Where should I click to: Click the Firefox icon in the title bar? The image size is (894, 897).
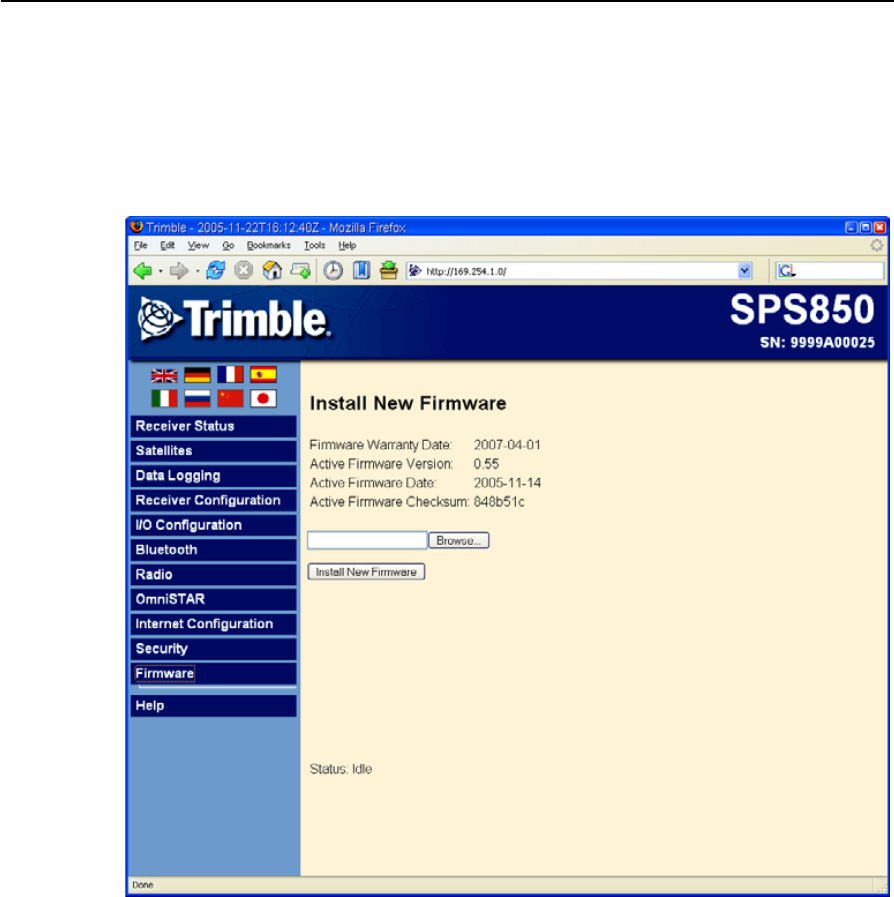[x=137, y=227]
